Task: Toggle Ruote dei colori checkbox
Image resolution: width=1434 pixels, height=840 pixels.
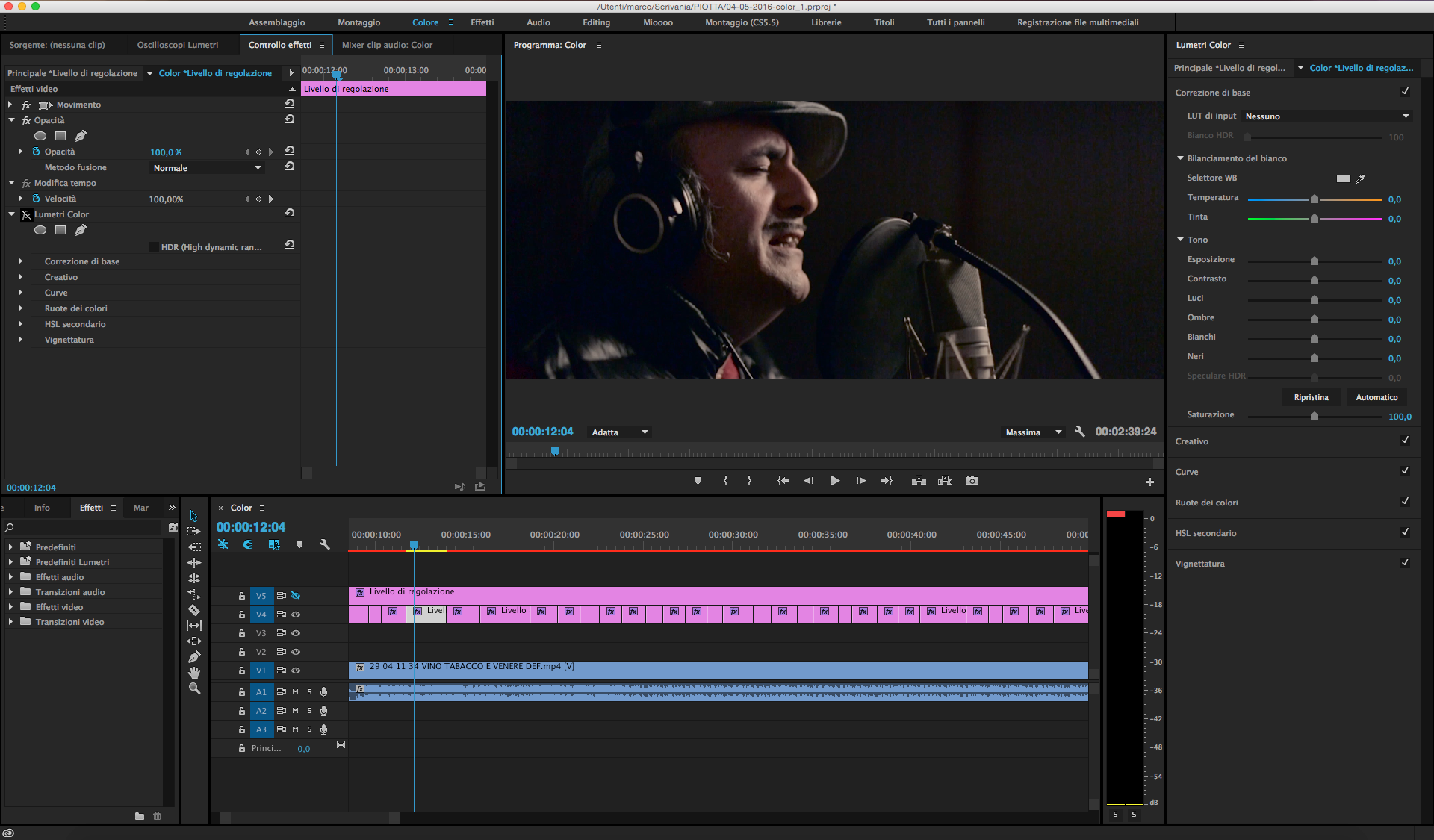Action: (x=1405, y=502)
